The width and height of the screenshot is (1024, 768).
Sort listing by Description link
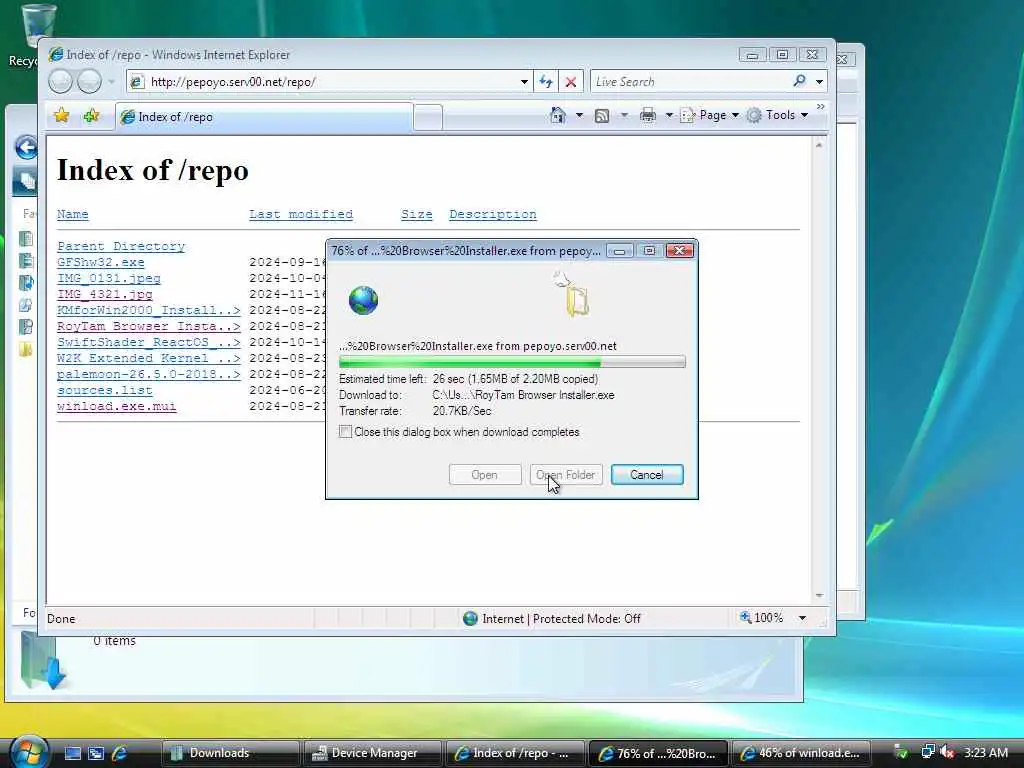point(493,214)
